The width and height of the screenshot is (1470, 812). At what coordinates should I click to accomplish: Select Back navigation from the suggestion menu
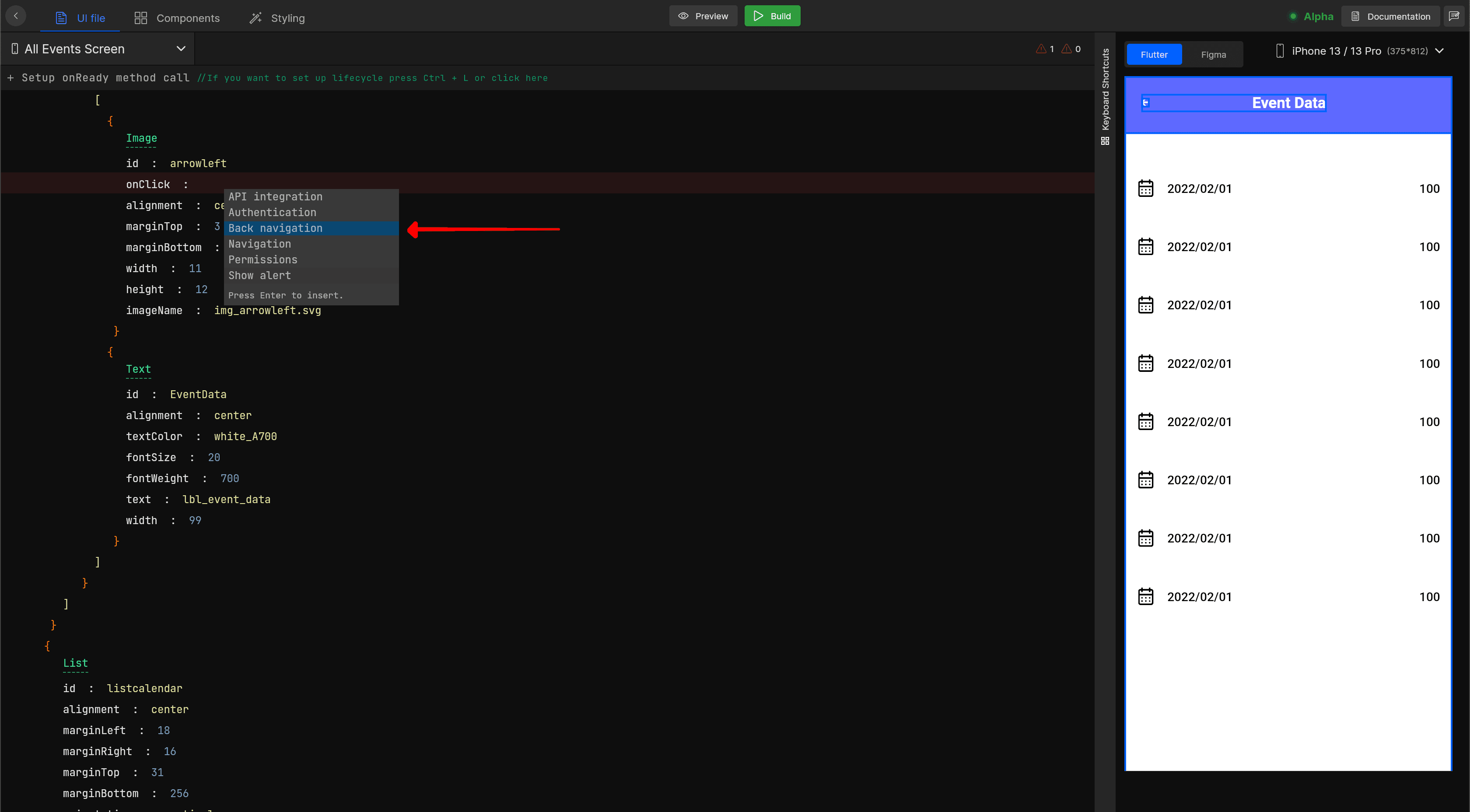pyautogui.click(x=276, y=227)
